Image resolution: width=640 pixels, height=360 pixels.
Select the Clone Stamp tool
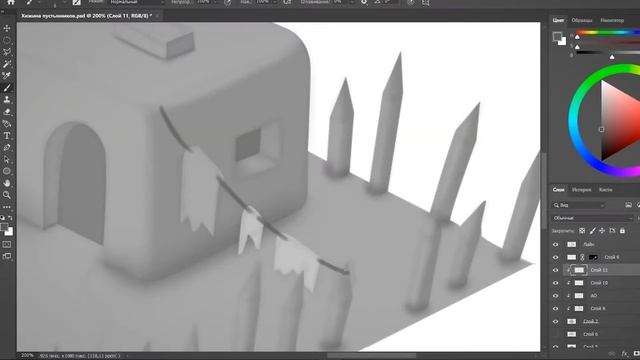click(7, 100)
